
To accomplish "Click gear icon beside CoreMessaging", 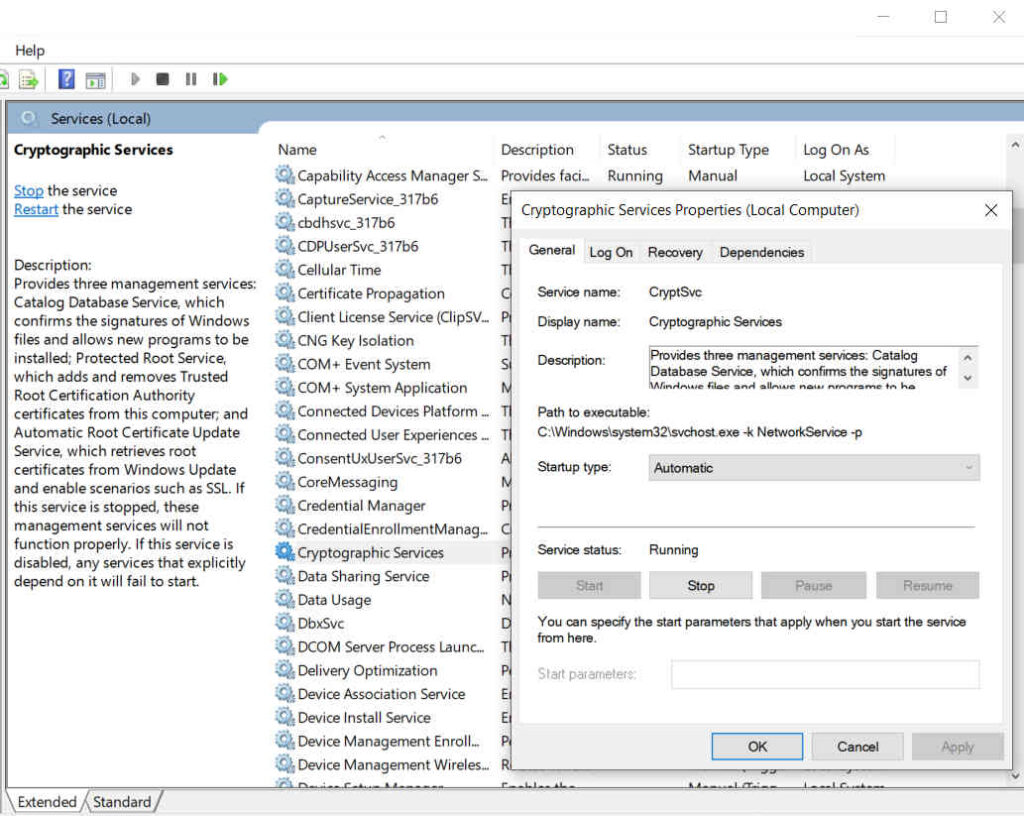I will (x=285, y=481).
